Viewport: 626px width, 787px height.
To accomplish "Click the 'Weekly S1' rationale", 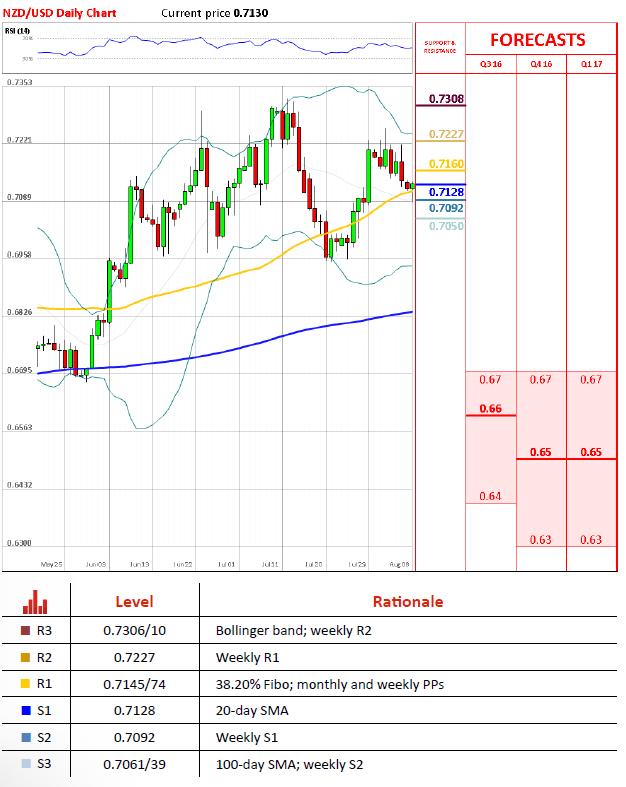I will tap(247, 738).
